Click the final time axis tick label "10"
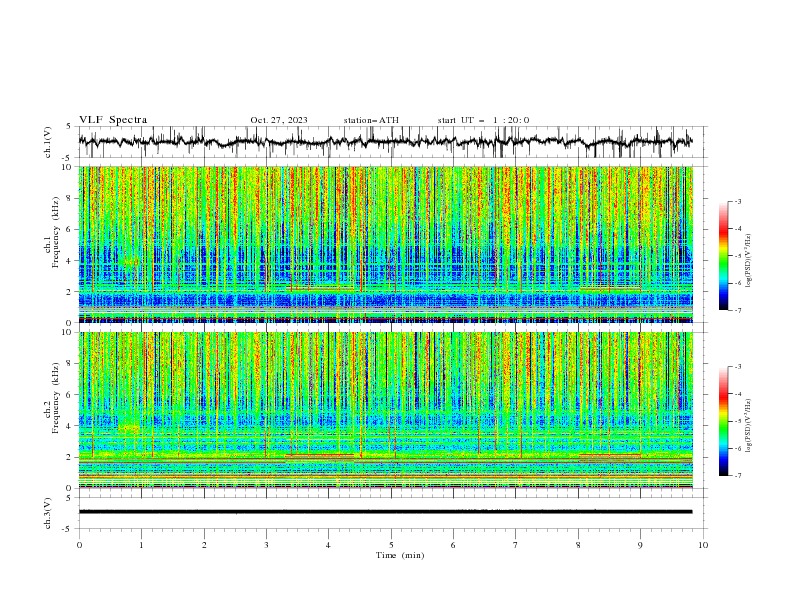Screen dimensions: 792x612 [x=703, y=545]
